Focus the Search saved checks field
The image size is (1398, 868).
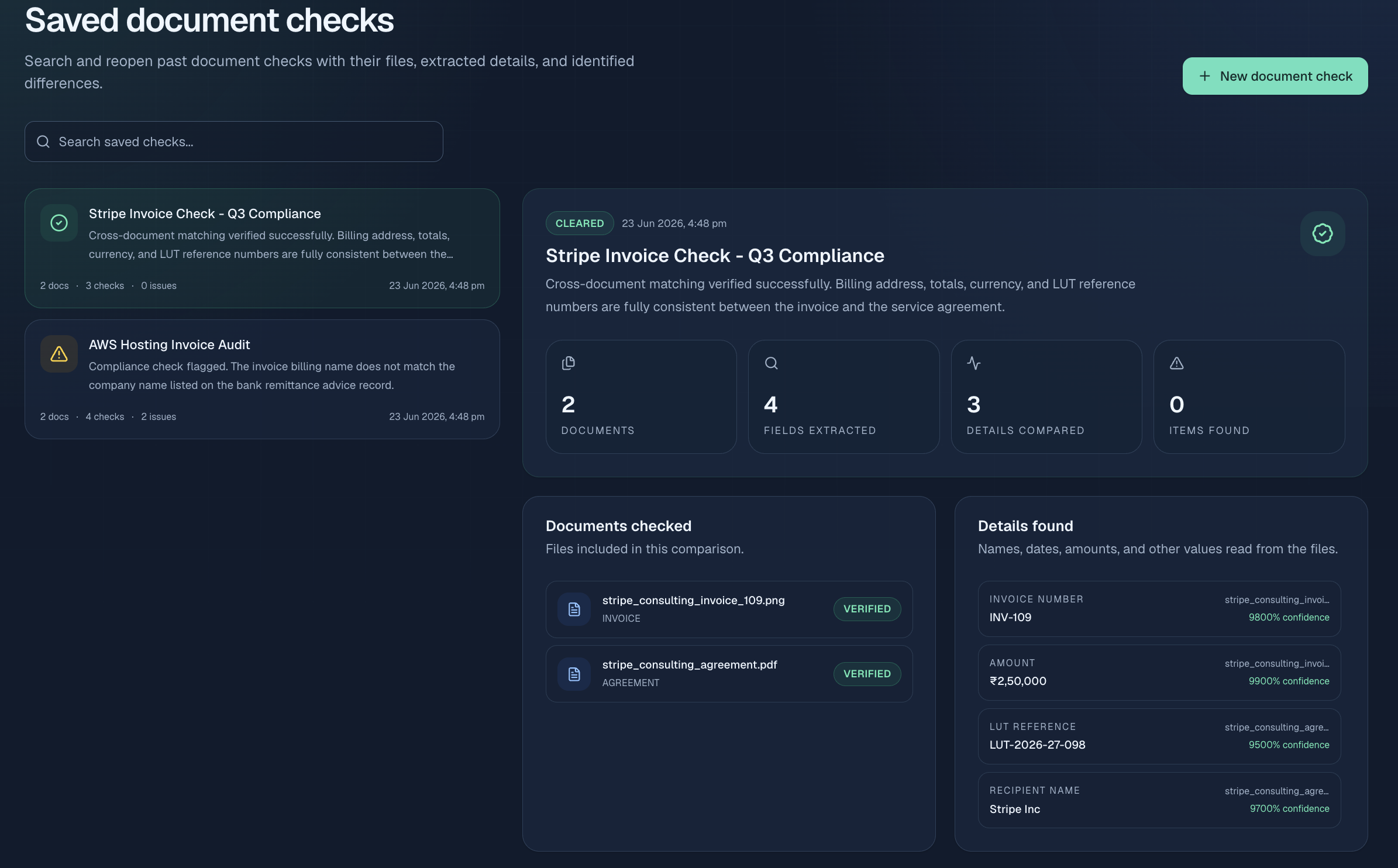click(x=234, y=142)
